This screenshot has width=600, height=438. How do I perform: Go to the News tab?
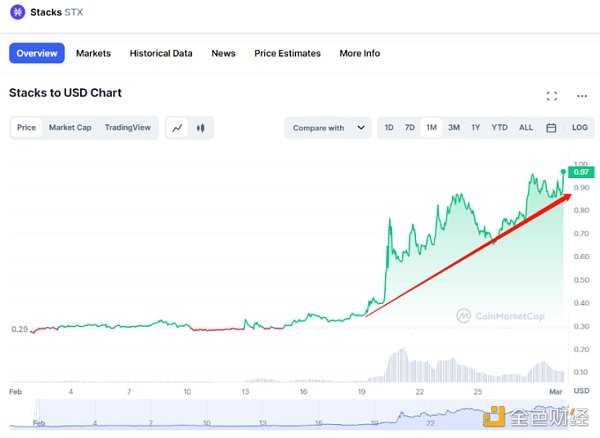pos(223,53)
